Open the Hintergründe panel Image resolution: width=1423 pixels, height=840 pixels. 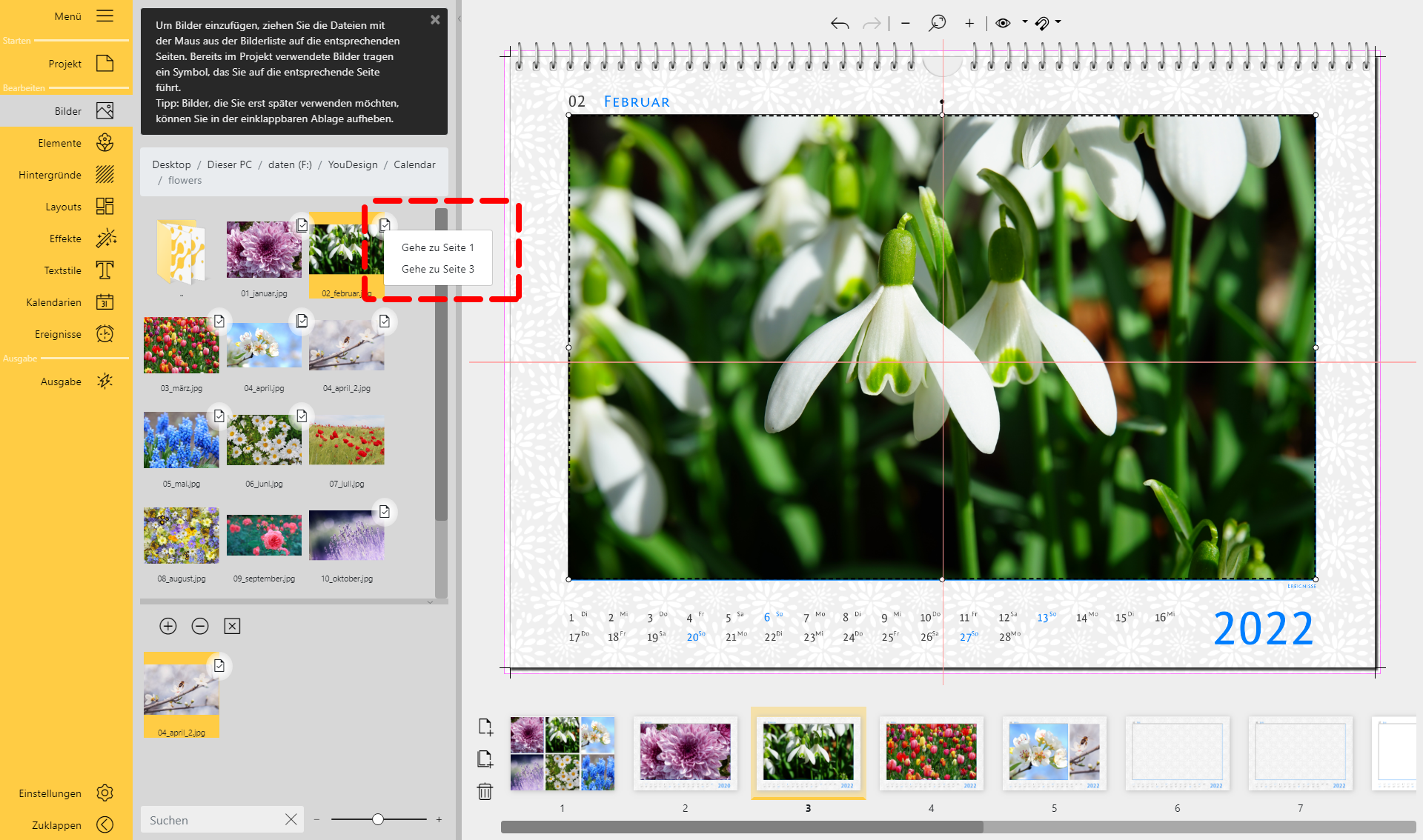click(x=105, y=175)
